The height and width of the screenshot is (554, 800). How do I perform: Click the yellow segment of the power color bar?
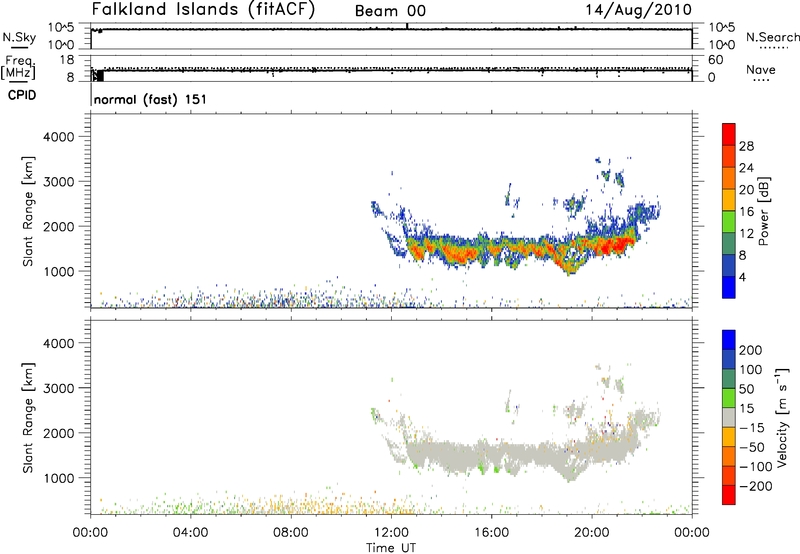tap(729, 200)
